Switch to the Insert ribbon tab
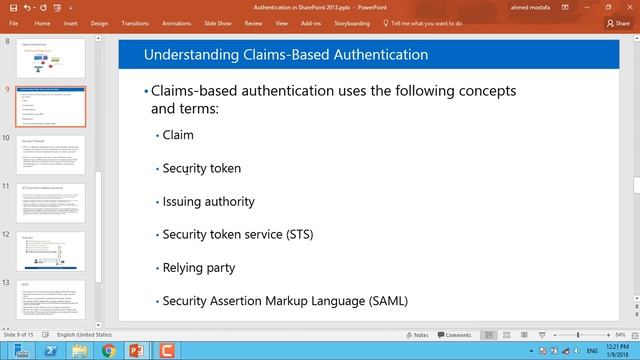The height and width of the screenshot is (360, 640). [x=70, y=23]
